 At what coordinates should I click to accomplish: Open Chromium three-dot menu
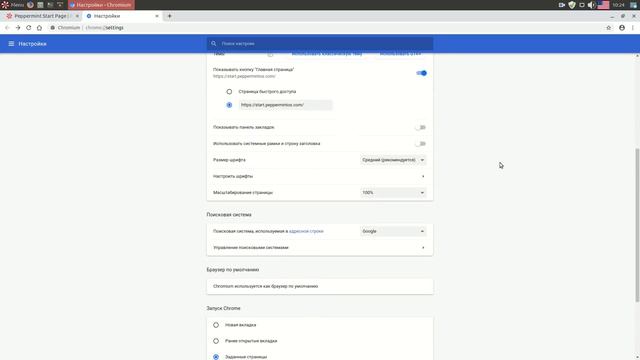pos(633,28)
